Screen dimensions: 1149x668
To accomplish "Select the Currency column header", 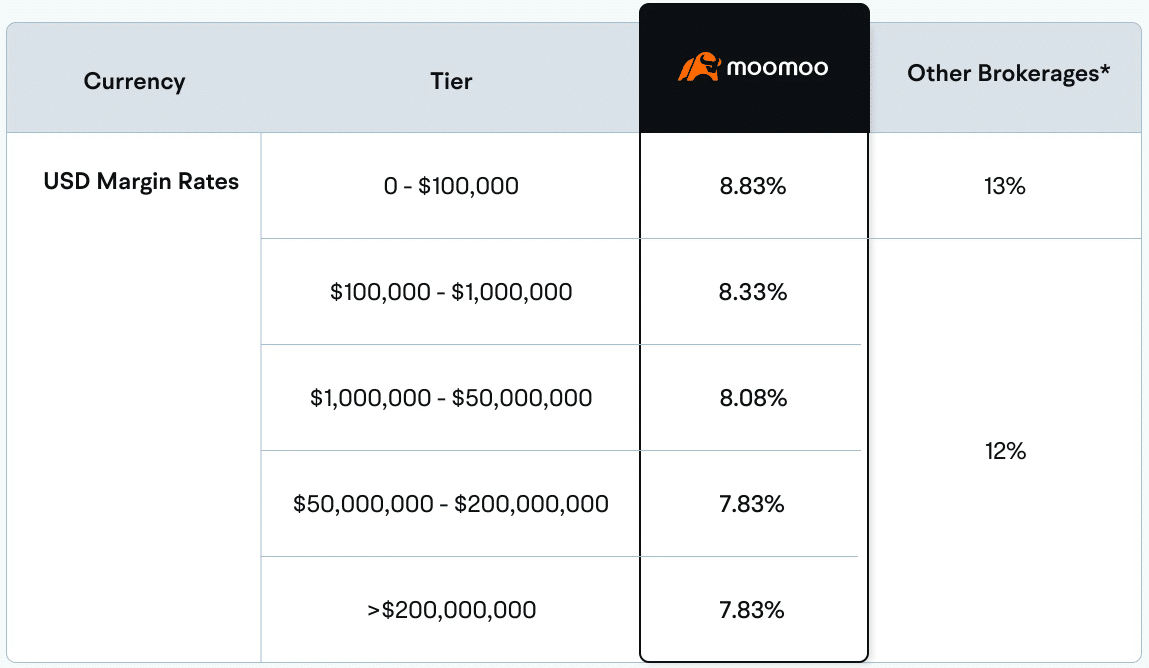I will pos(134,81).
